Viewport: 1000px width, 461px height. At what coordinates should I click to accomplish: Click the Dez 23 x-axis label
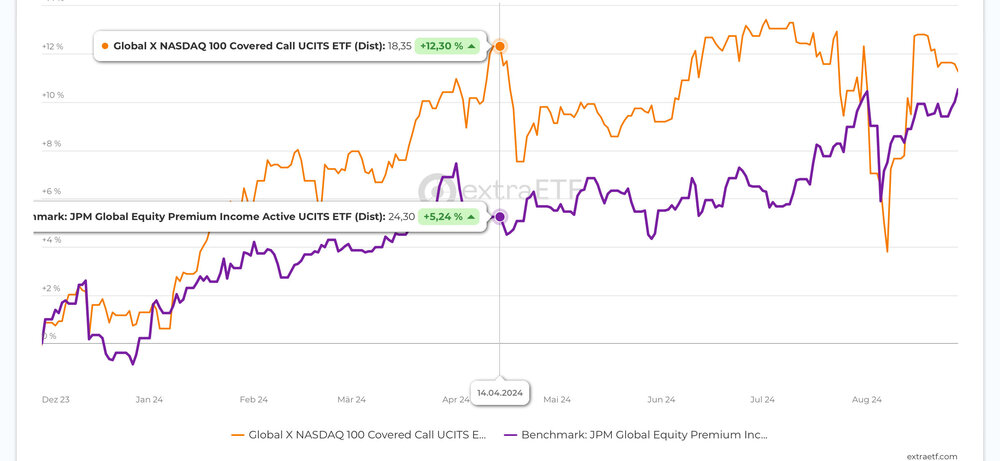point(55,400)
